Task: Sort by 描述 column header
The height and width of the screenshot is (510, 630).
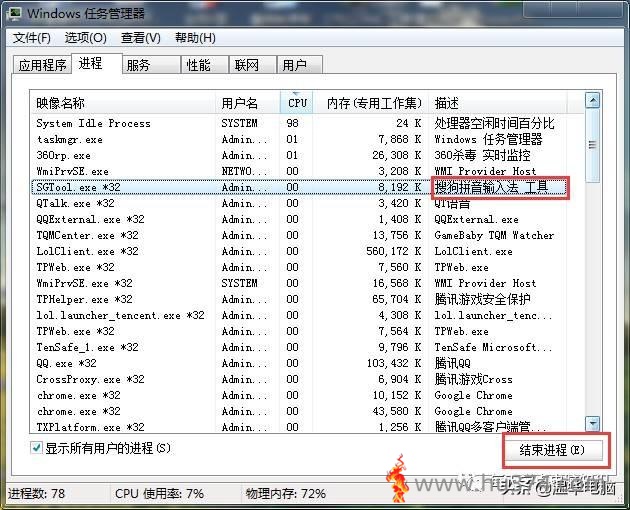Action: pos(498,103)
